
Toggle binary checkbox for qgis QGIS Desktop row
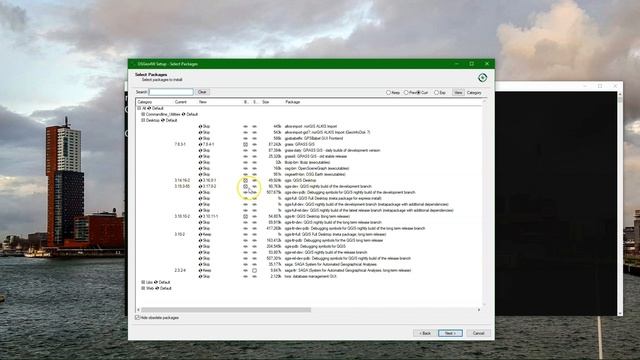(x=245, y=180)
